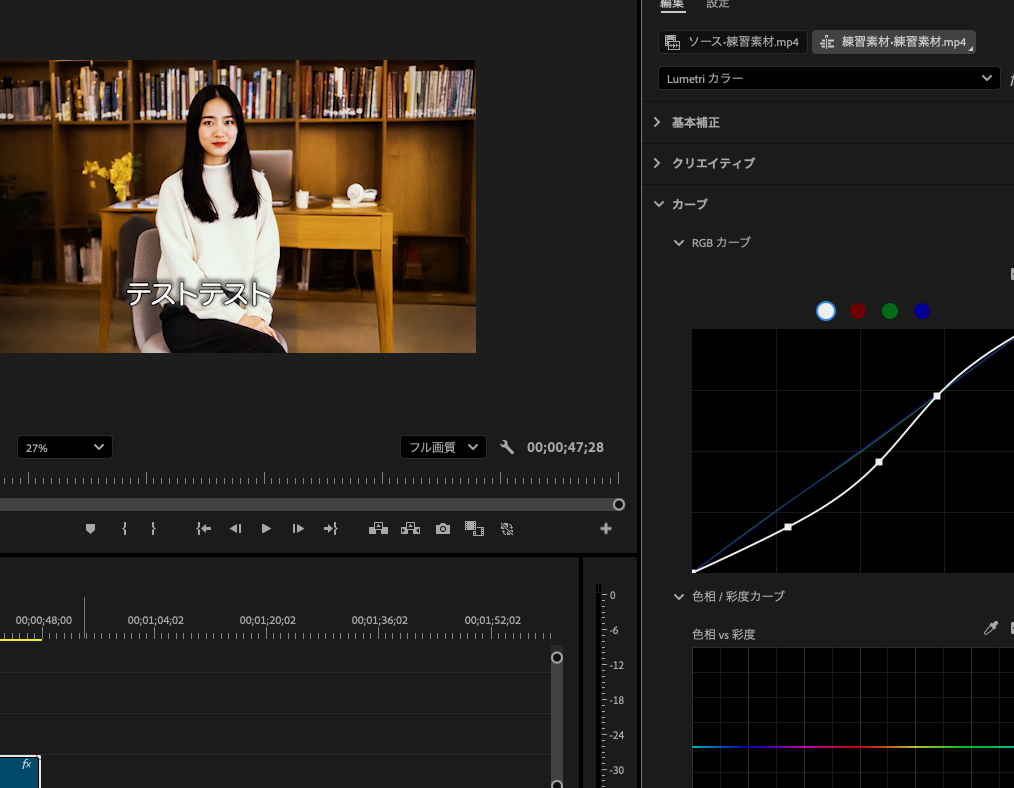The image size is (1014, 788).
Task: Step back one frame
Action: tap(235, 529)
